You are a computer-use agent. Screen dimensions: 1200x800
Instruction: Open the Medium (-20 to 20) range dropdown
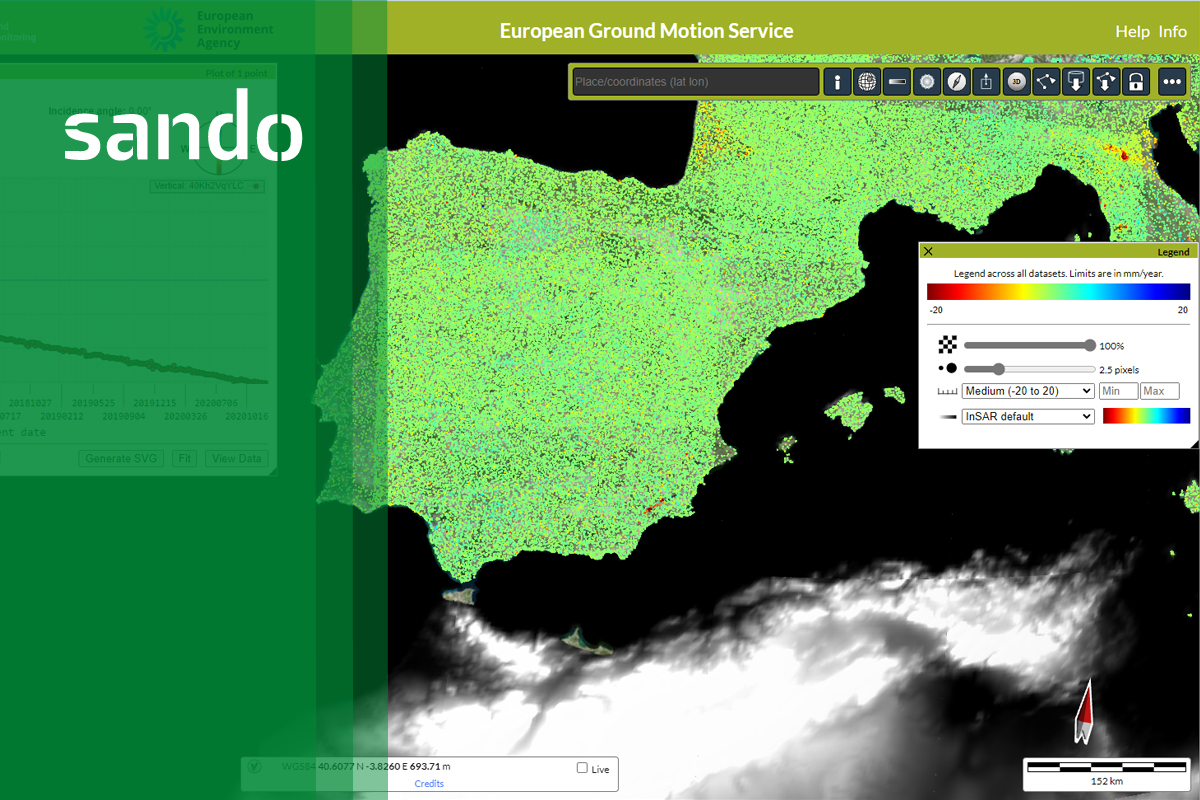[1028, 391]
